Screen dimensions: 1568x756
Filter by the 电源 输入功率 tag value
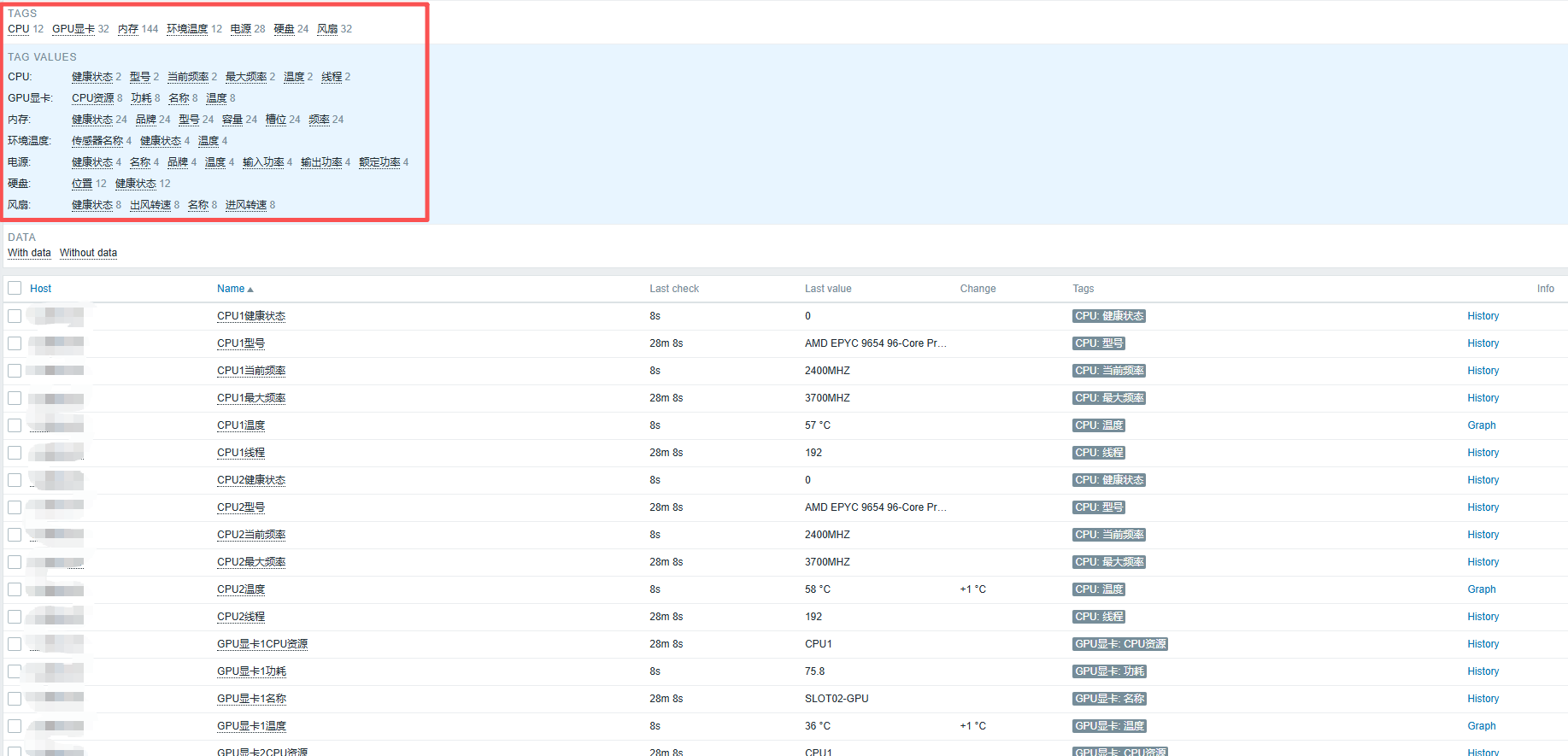tap(263, 162)
